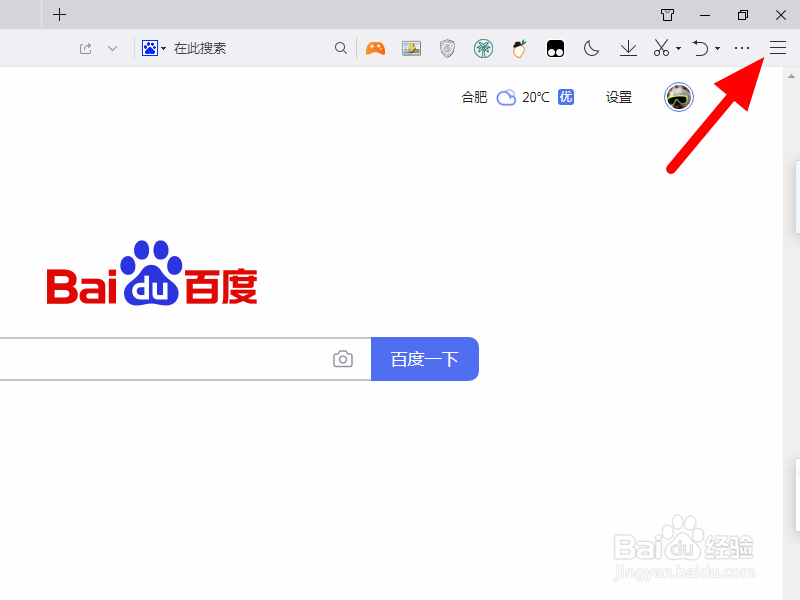Open a new tab with the plus button
Viewport: 800px width, 600px height.
pyautogui.click(x=60, y=14)
